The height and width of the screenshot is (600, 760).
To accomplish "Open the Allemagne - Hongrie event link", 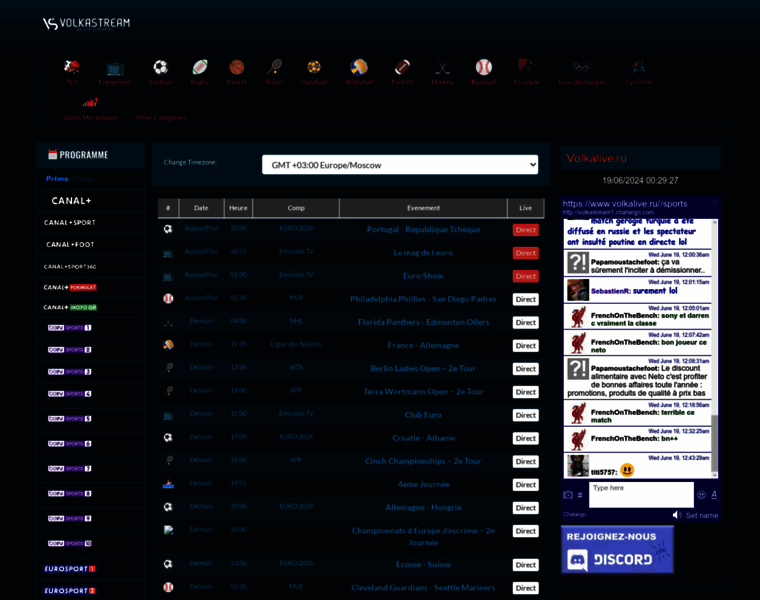I will click(x=423, y=507).
